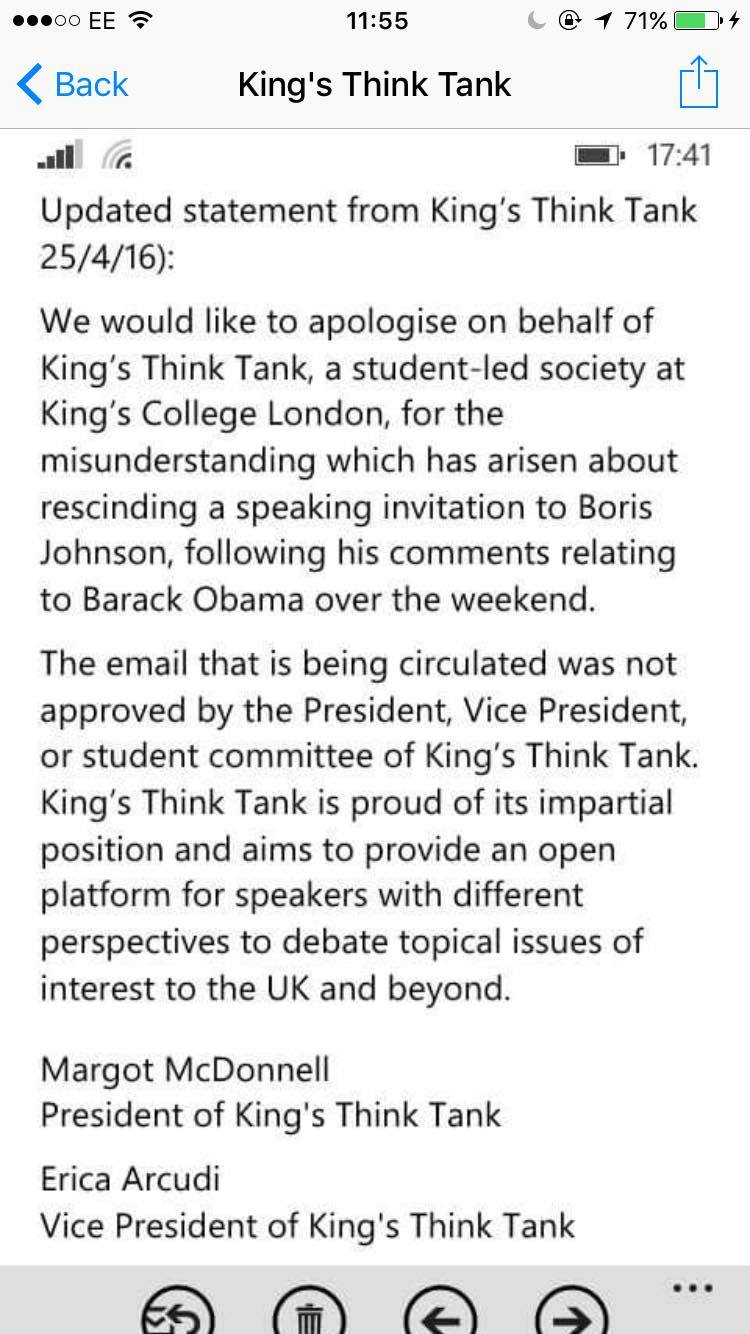Tap the inner screenshot signal bars icon
The width and height of the screenshot is (750, 1334).
(57, 156)
